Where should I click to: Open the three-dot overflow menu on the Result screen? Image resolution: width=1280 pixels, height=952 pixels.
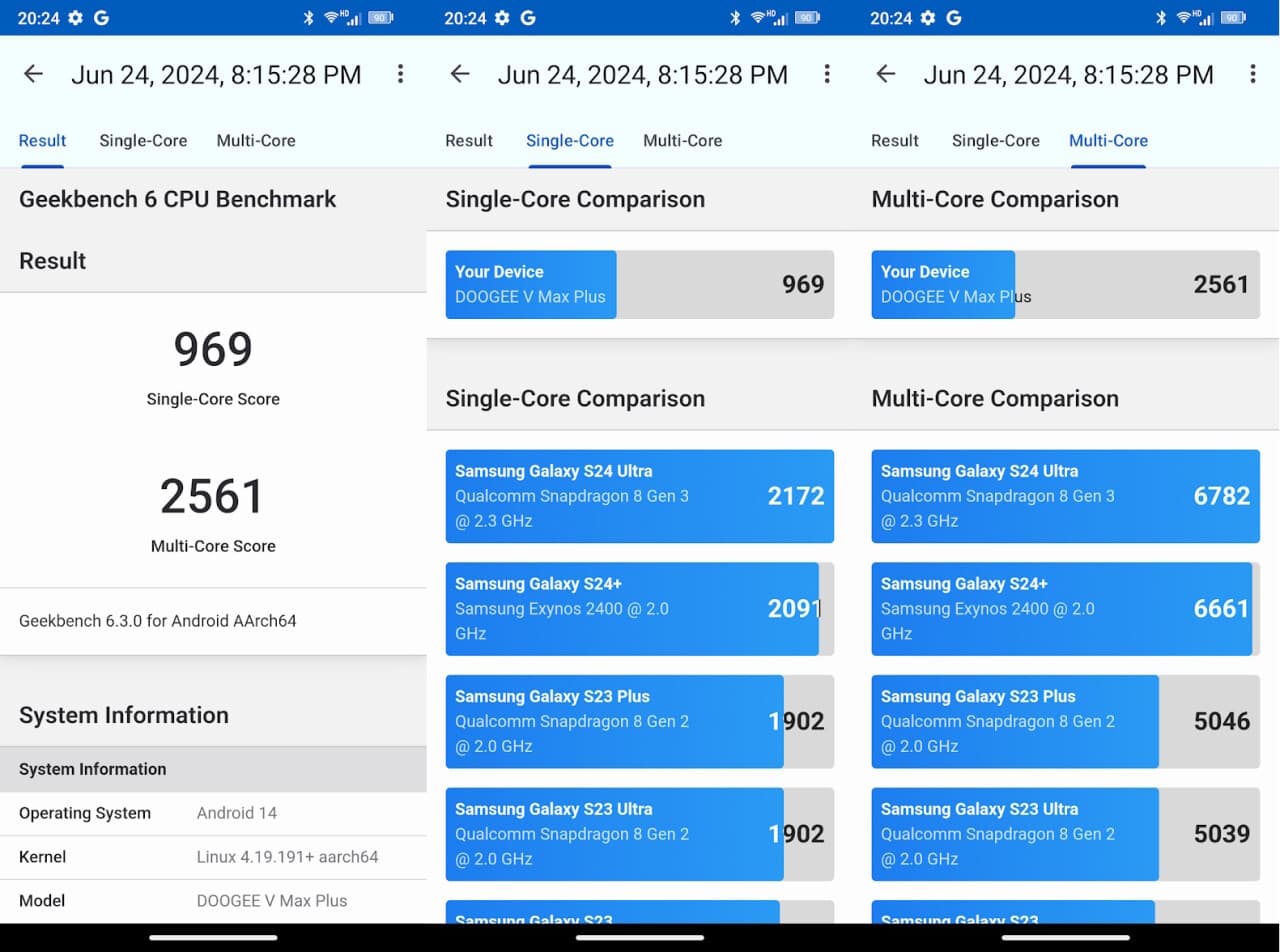pos(400,74)
